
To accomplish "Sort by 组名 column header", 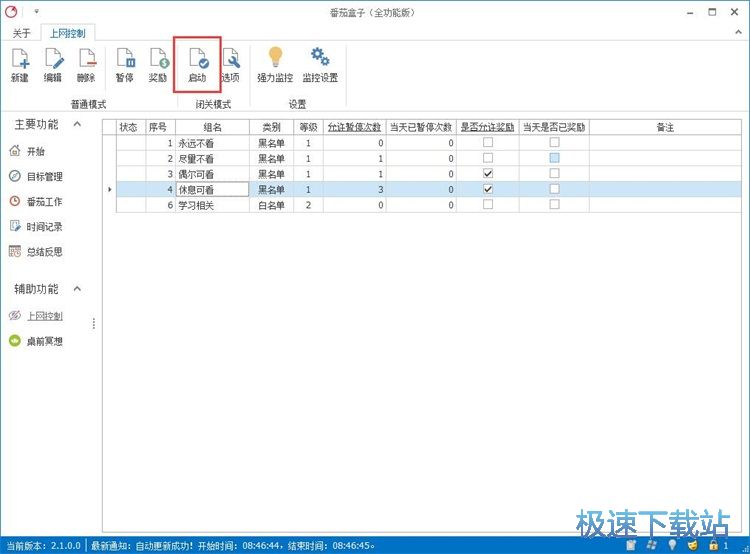I will pyautogui.click(x=212, y=127).
